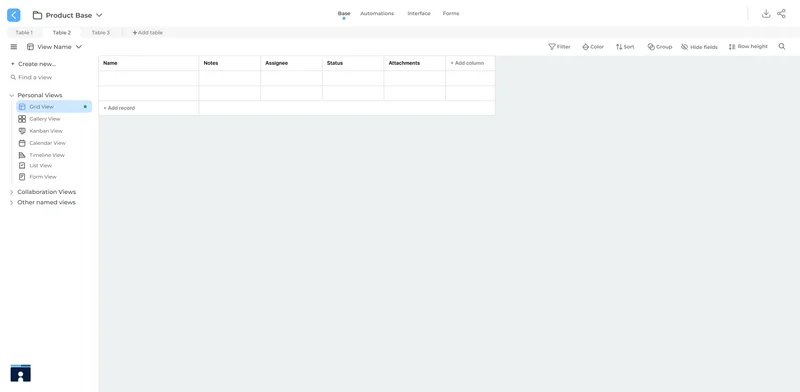Viewport: 800px width, 392px height.
Task: Open Row height options
Action: pos(748,46)
